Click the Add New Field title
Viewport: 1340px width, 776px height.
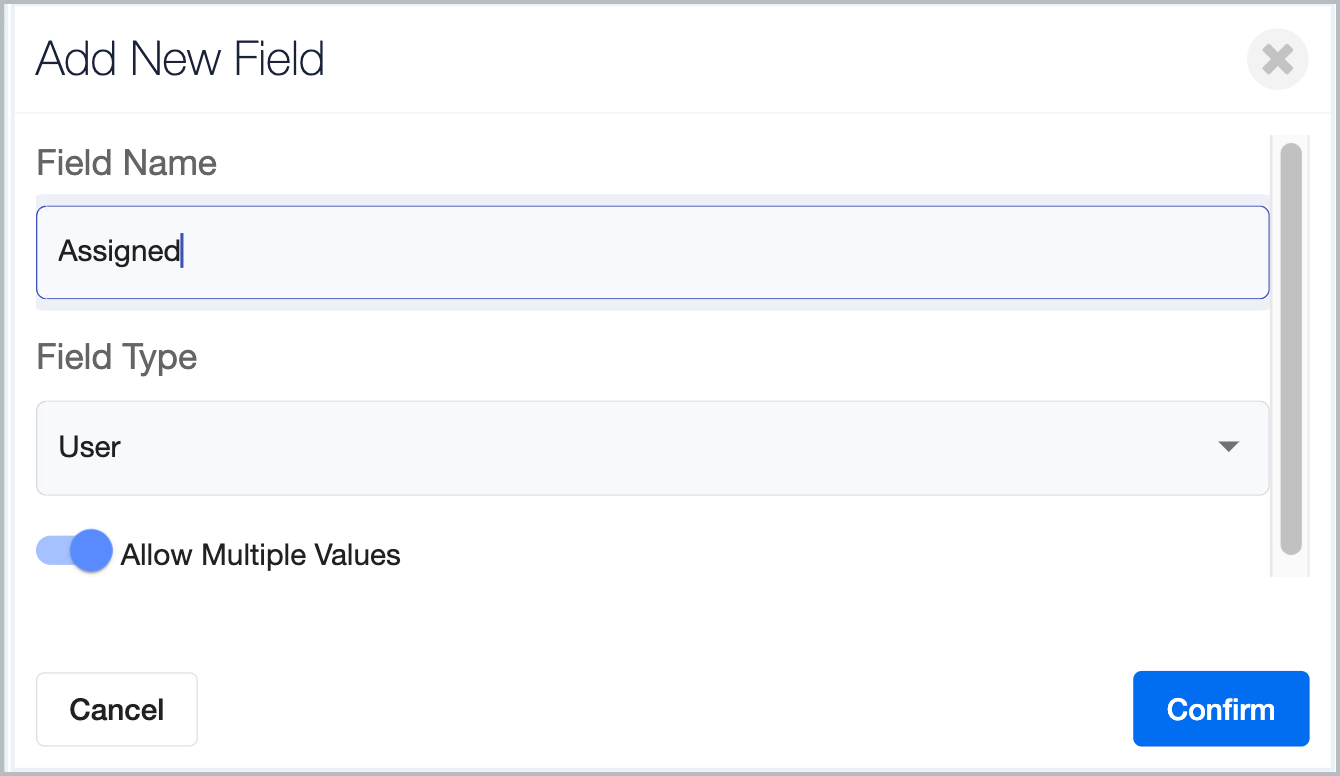[180, 59]
